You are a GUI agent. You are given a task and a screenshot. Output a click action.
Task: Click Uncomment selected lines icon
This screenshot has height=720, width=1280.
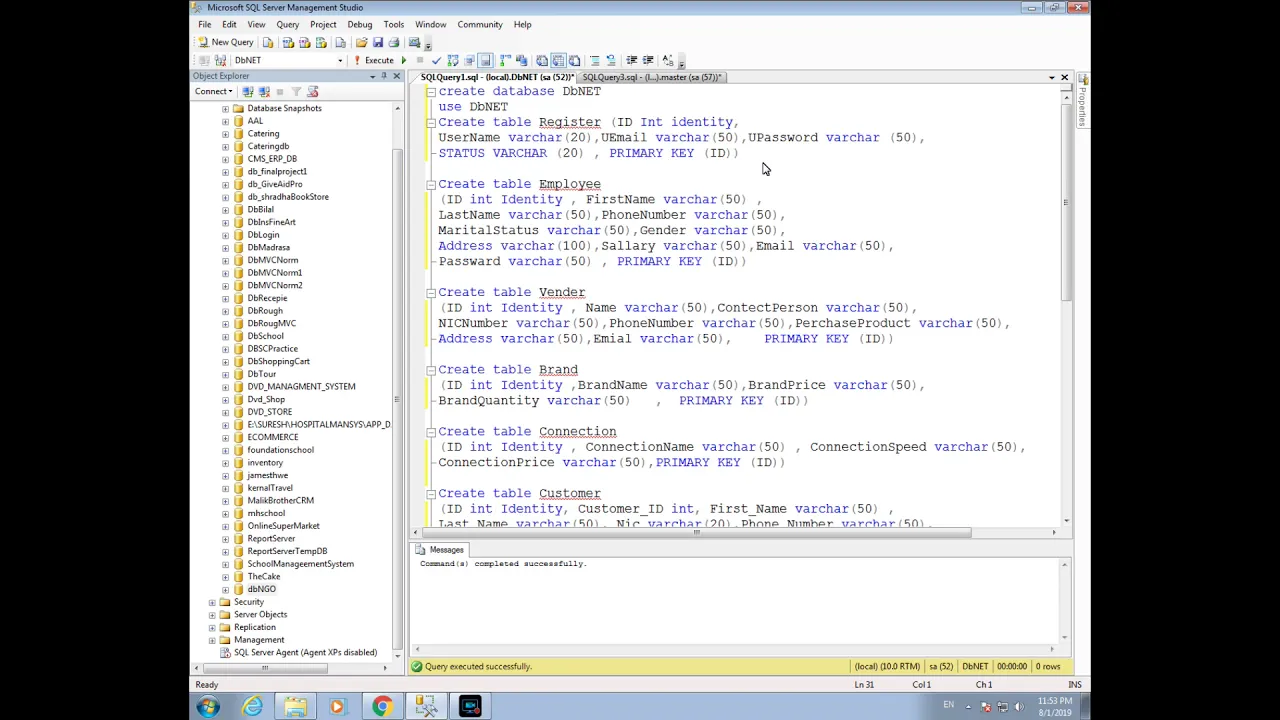(611, 60)
